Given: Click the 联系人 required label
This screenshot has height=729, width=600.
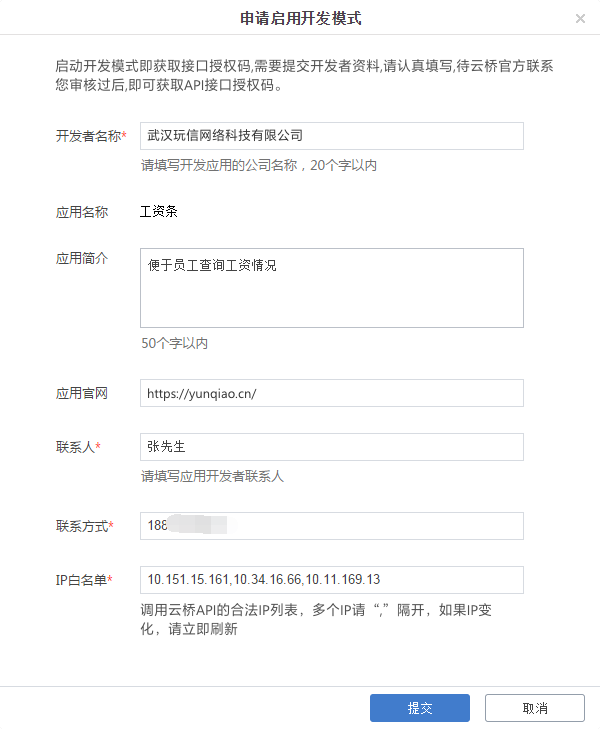Looking at the screenshot, I should coord(79,446).
